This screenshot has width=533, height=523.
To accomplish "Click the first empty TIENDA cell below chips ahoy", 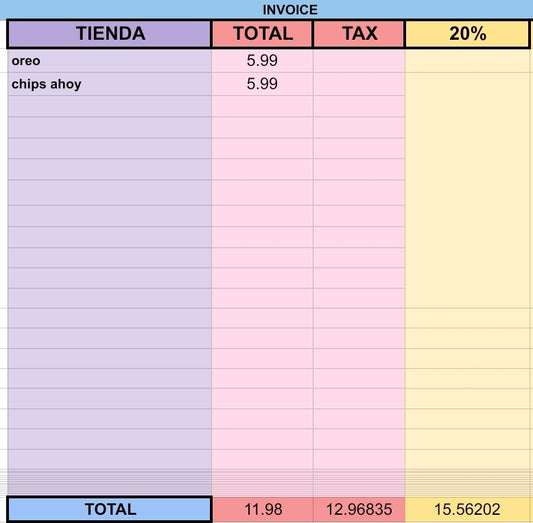I will tap(109, 106).
